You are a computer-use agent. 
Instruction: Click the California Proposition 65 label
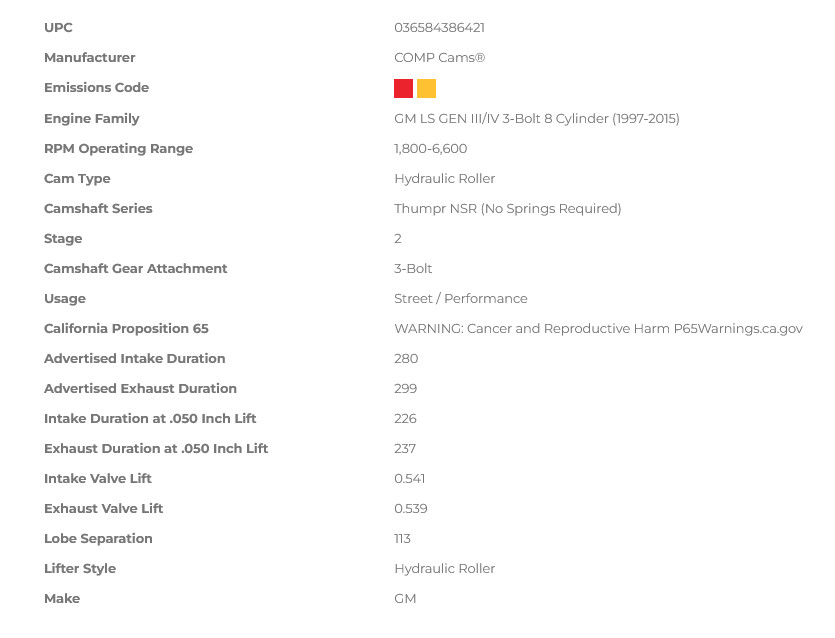126,329
